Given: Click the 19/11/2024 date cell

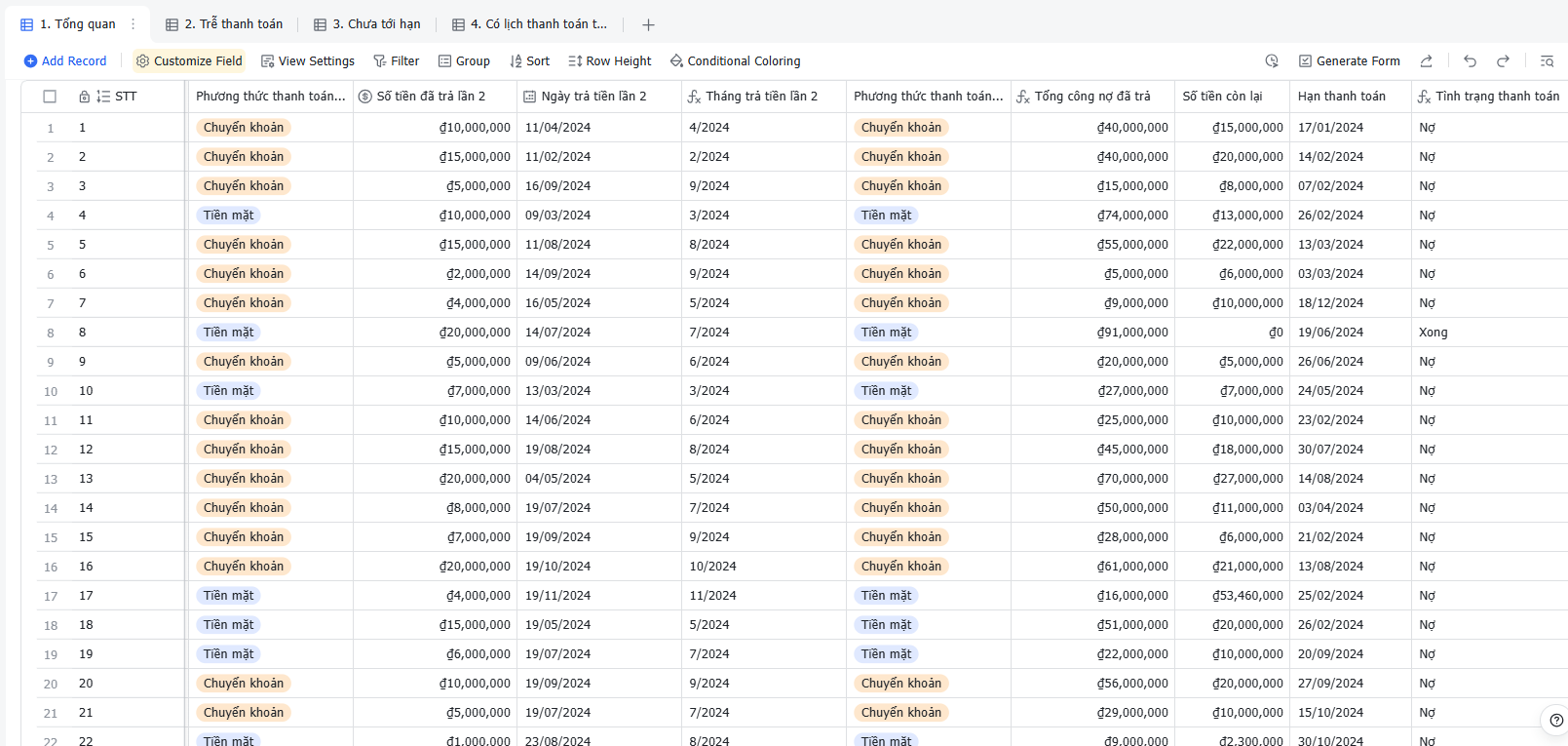Looking at the screenshot, I should (599, 596).
